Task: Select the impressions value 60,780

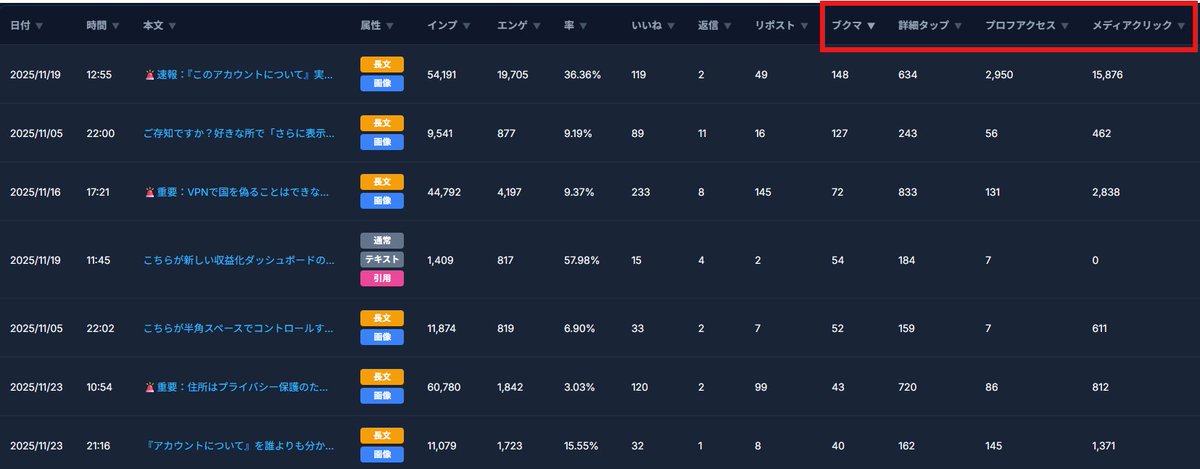Action: pyautogui.click(x=443, y=387)
